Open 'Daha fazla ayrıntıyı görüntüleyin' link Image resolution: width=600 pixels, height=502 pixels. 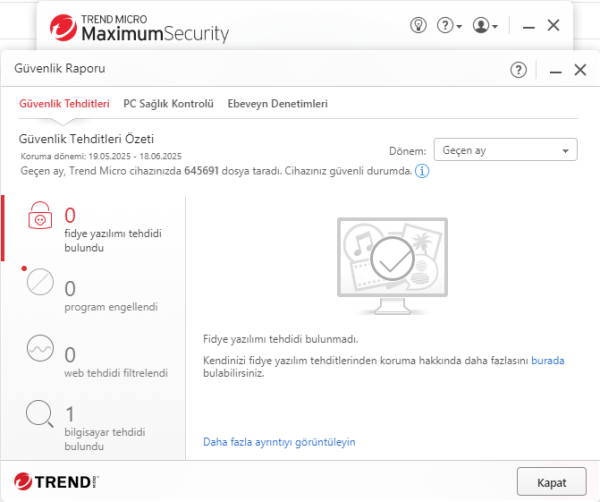tap(279, 441)
